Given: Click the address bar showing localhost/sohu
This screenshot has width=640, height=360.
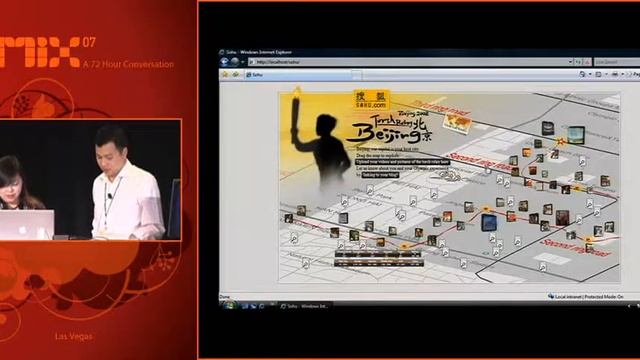Looking at the screenshot, I should [x=408, y=62].
